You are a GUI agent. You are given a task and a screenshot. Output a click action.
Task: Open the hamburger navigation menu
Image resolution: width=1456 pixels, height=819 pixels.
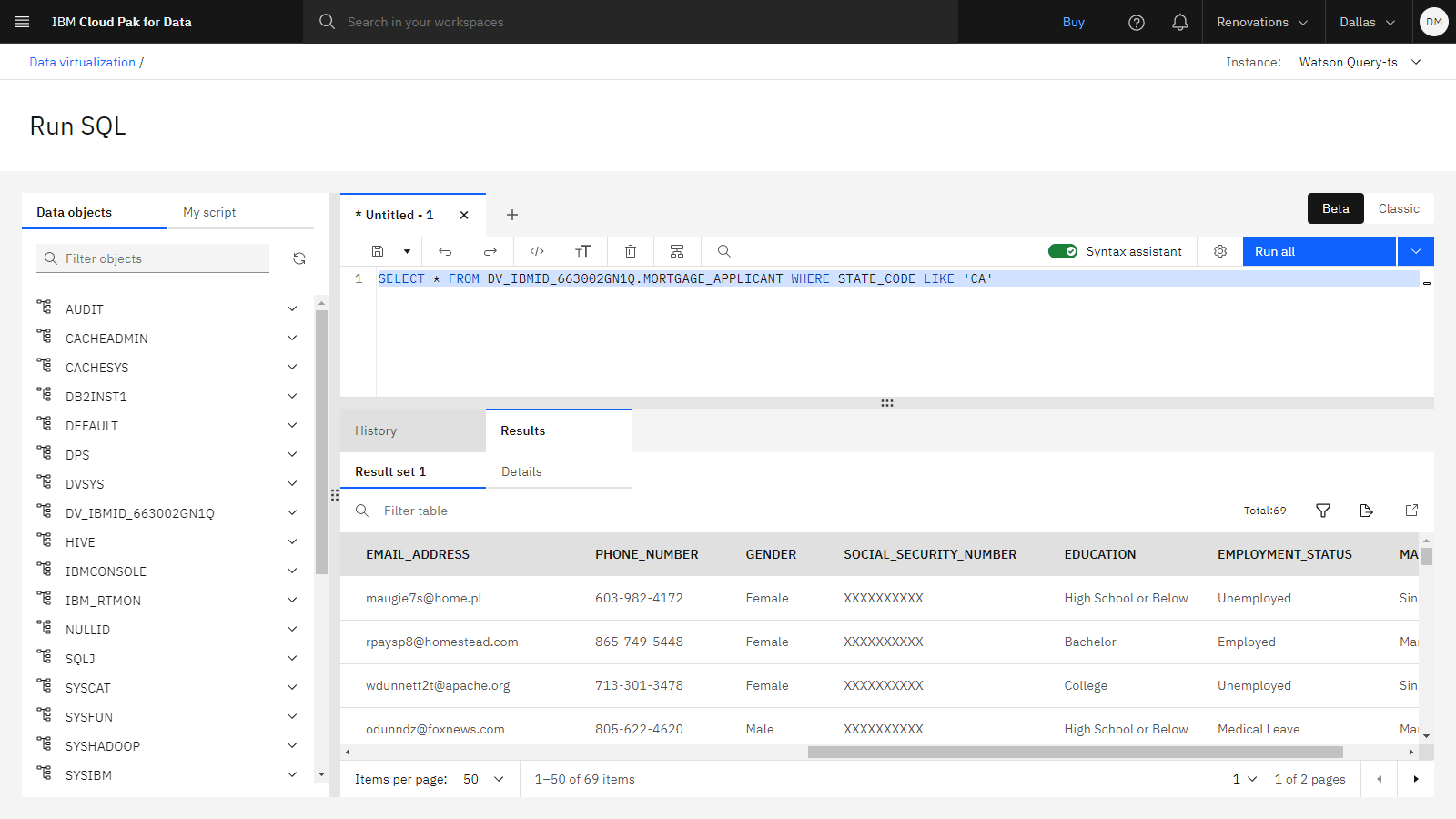[22, 22]
